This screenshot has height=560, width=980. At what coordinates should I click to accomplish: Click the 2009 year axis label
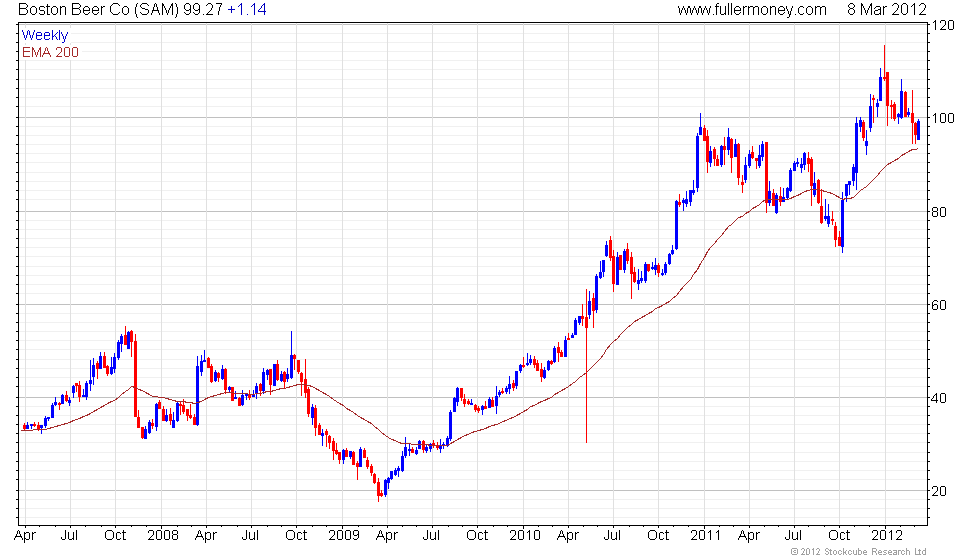click(344, 536)
